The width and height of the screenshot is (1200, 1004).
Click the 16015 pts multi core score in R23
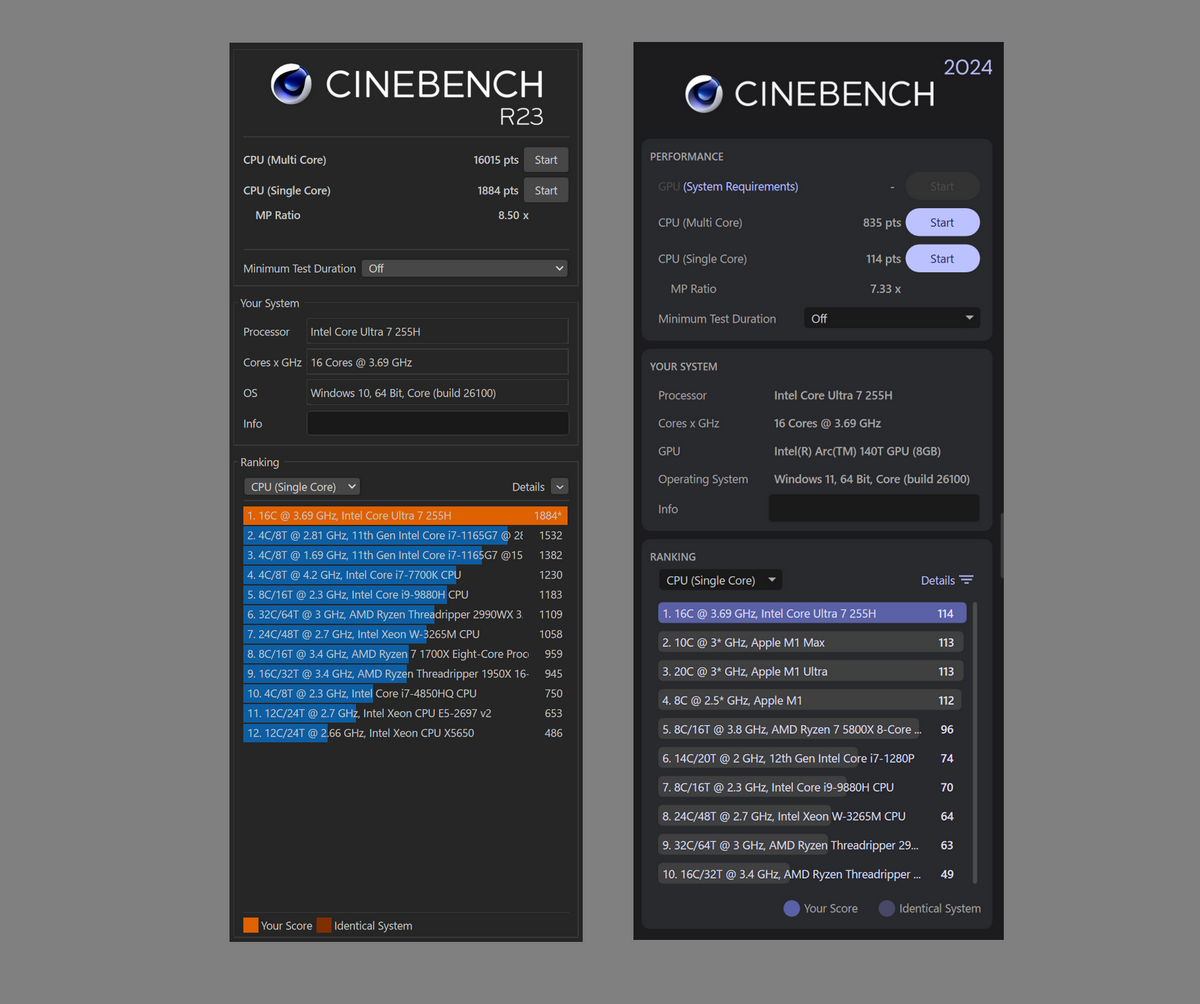496,160
